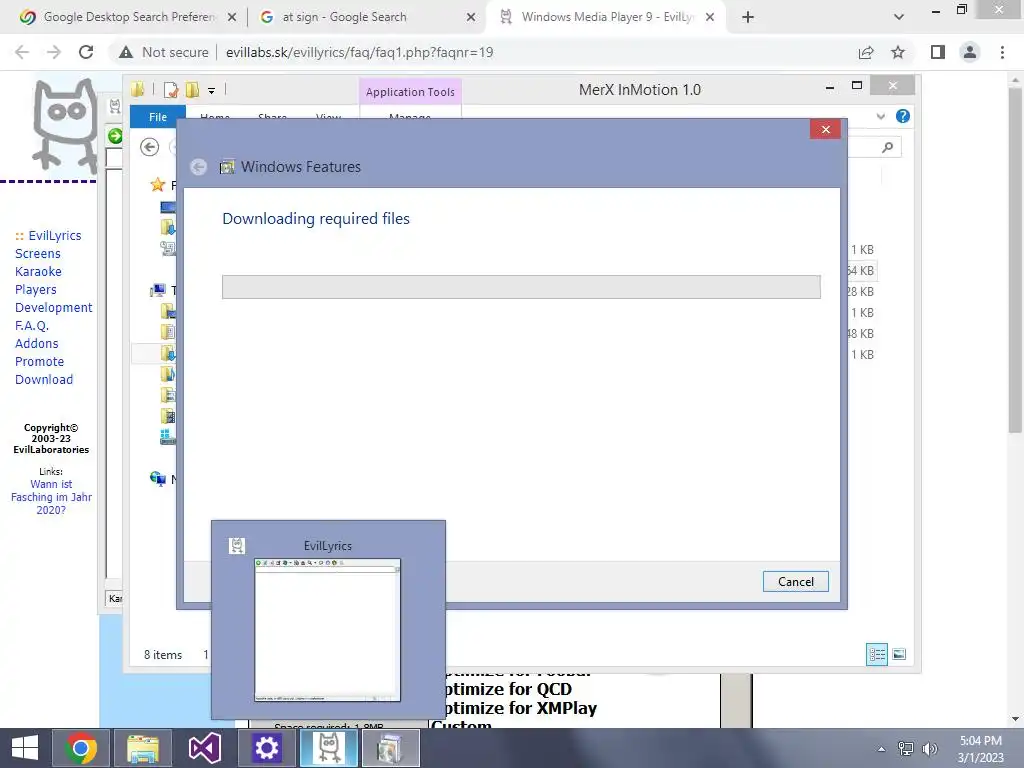Open the Players link
The height and width of the screenshot is (768, 1024).
coord(35,289)
